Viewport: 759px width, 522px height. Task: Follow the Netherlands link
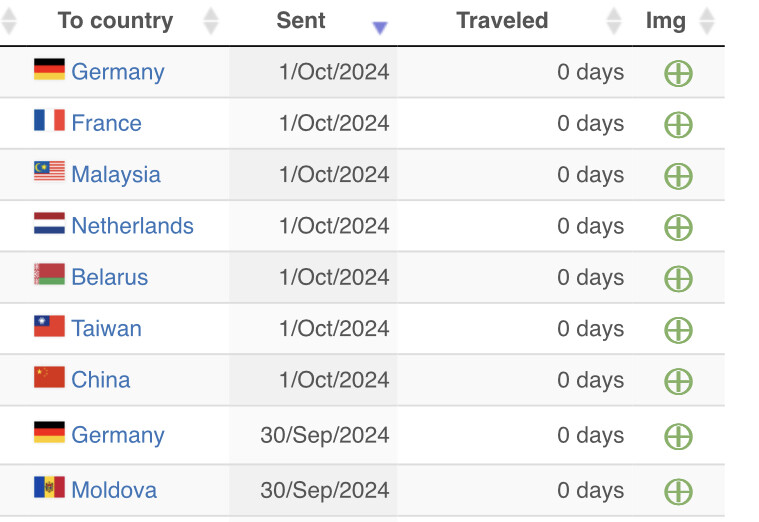(133, 226)
